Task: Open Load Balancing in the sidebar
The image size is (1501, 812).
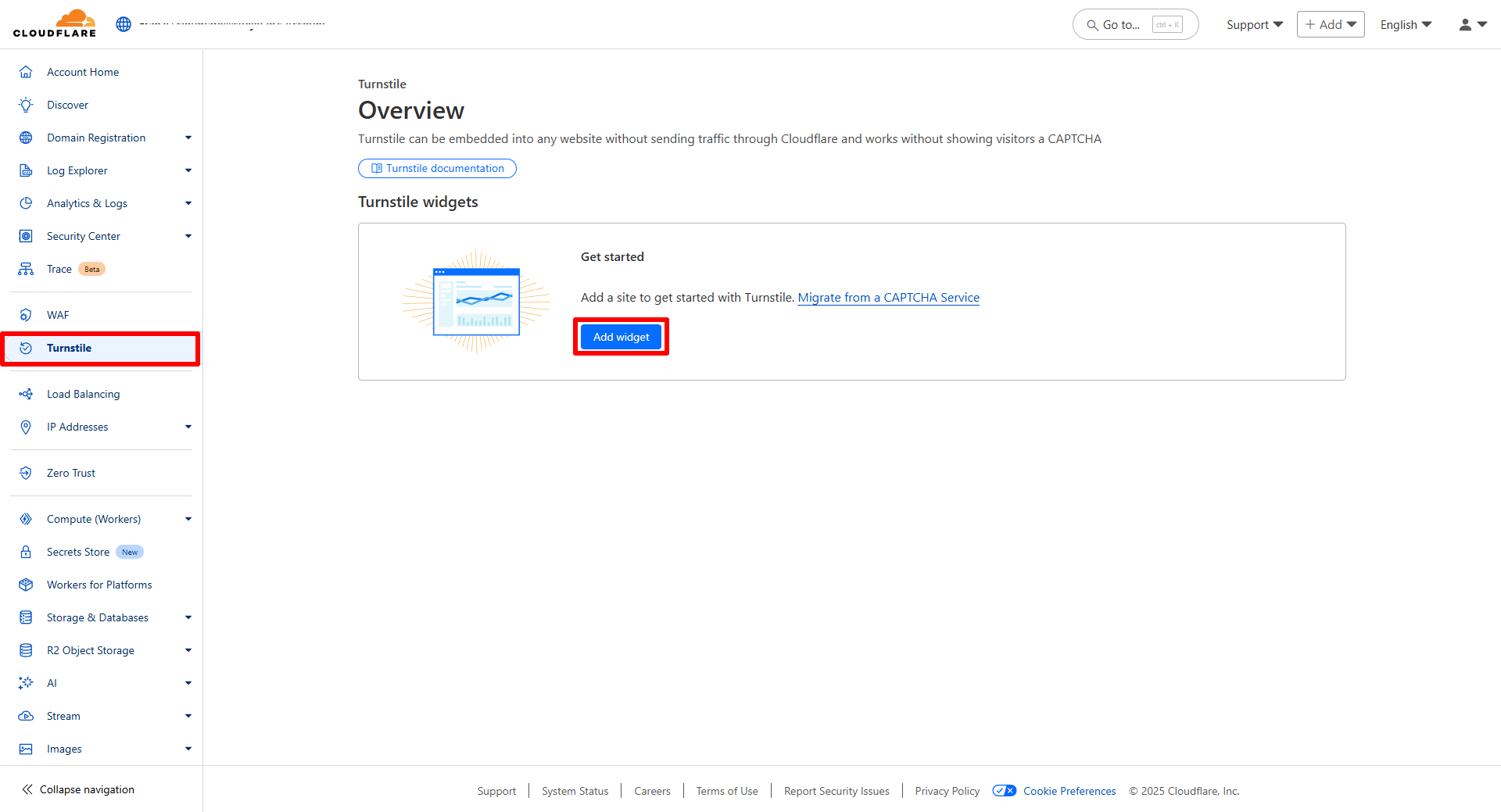Action: (84, 394)
